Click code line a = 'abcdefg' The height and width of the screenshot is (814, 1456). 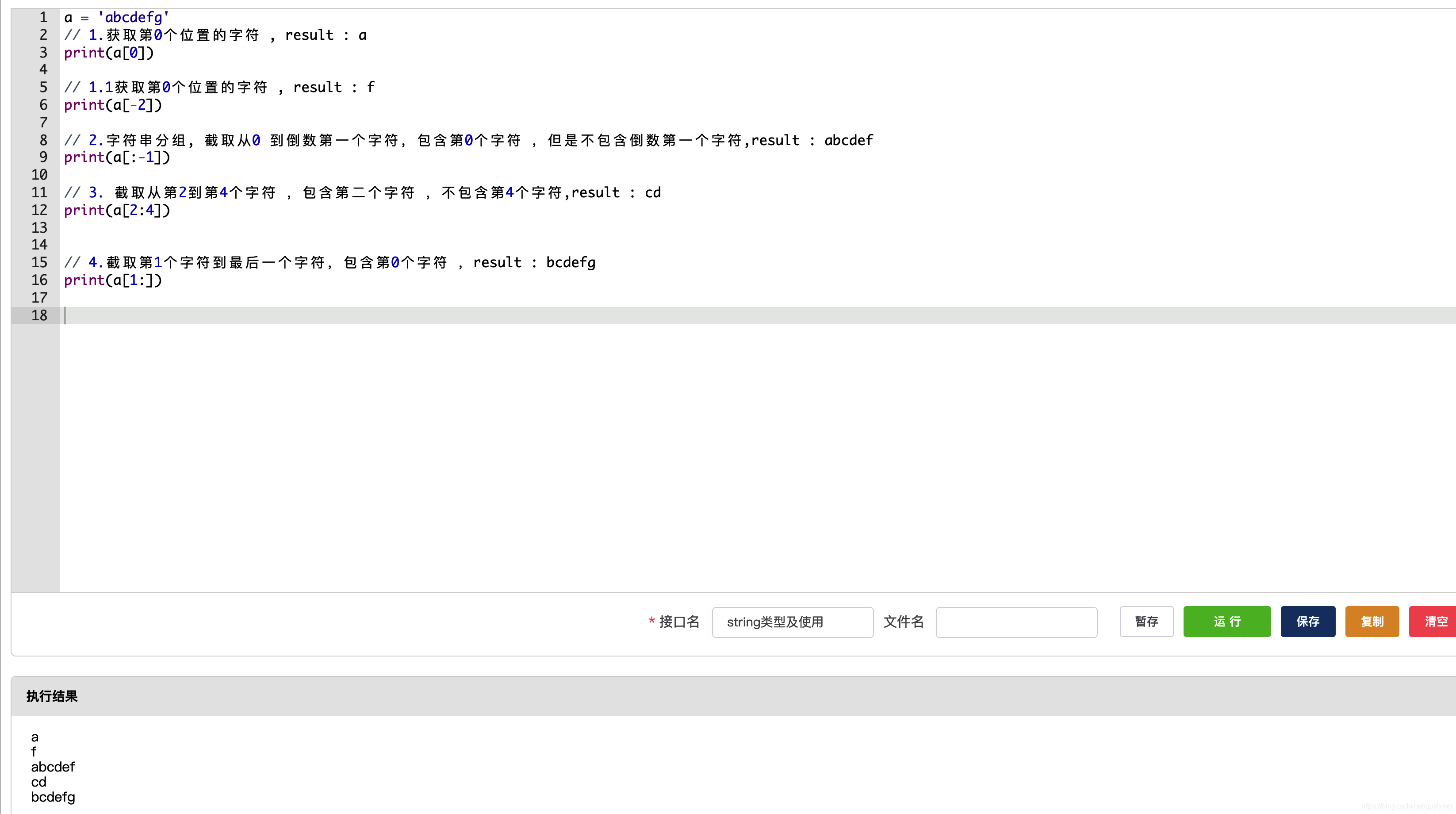[x=116, y=18]
